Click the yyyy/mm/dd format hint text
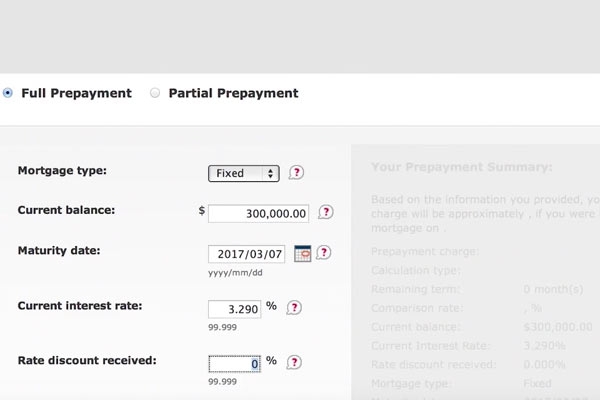 pyautogui.click(x=235, y=273)
